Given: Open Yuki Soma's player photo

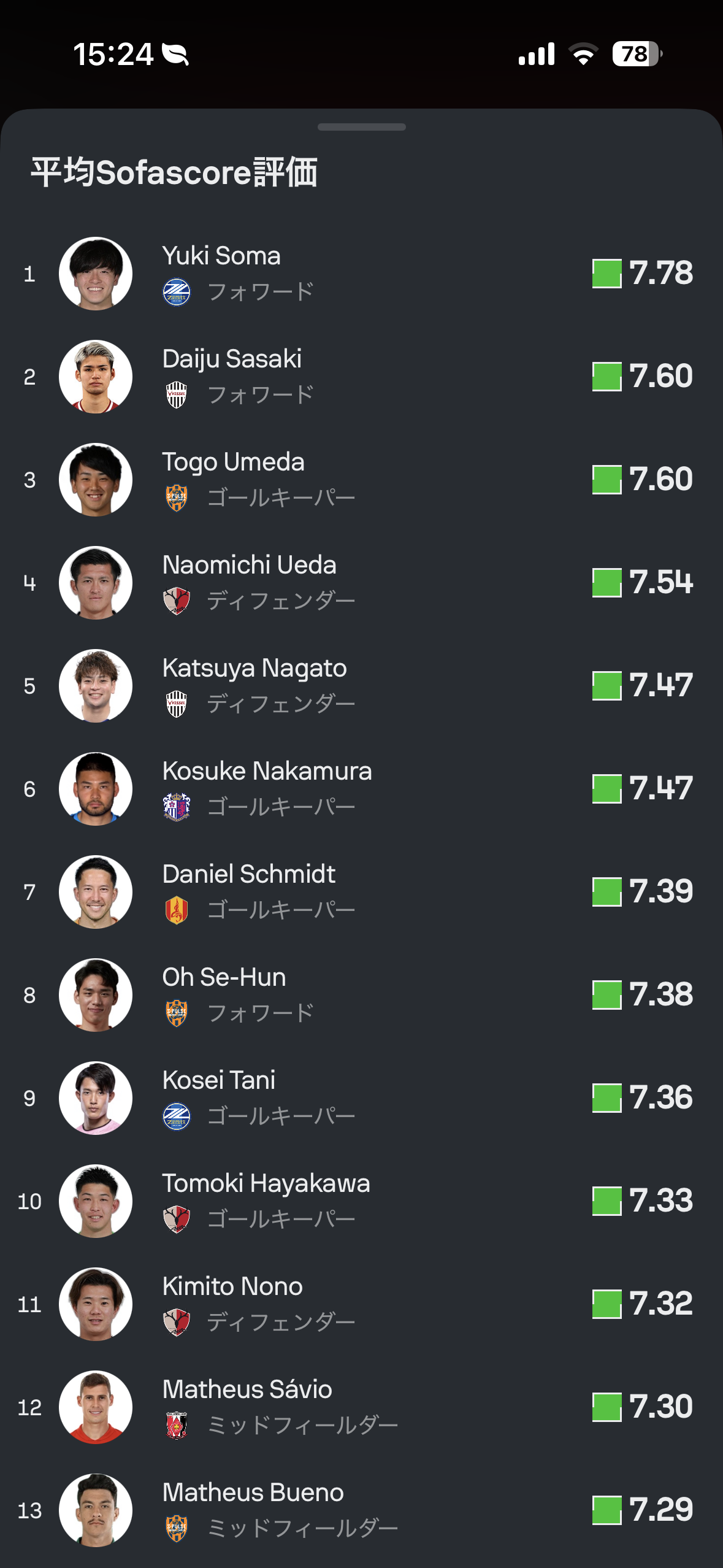Looking at the screenshot, I should (x=96, y=274).
